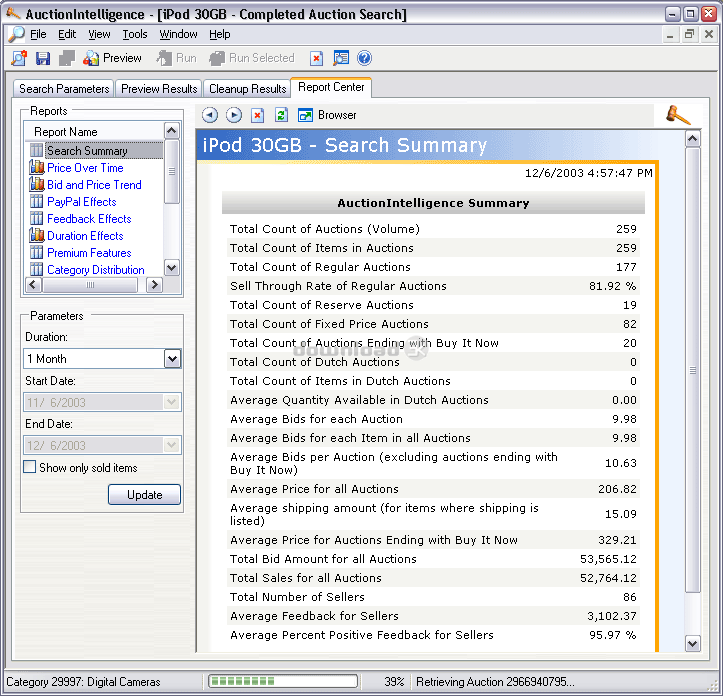The width and height of the screenshot is (723, 696).
Task: Open the Window menu
Action: (x=178, y=35)
